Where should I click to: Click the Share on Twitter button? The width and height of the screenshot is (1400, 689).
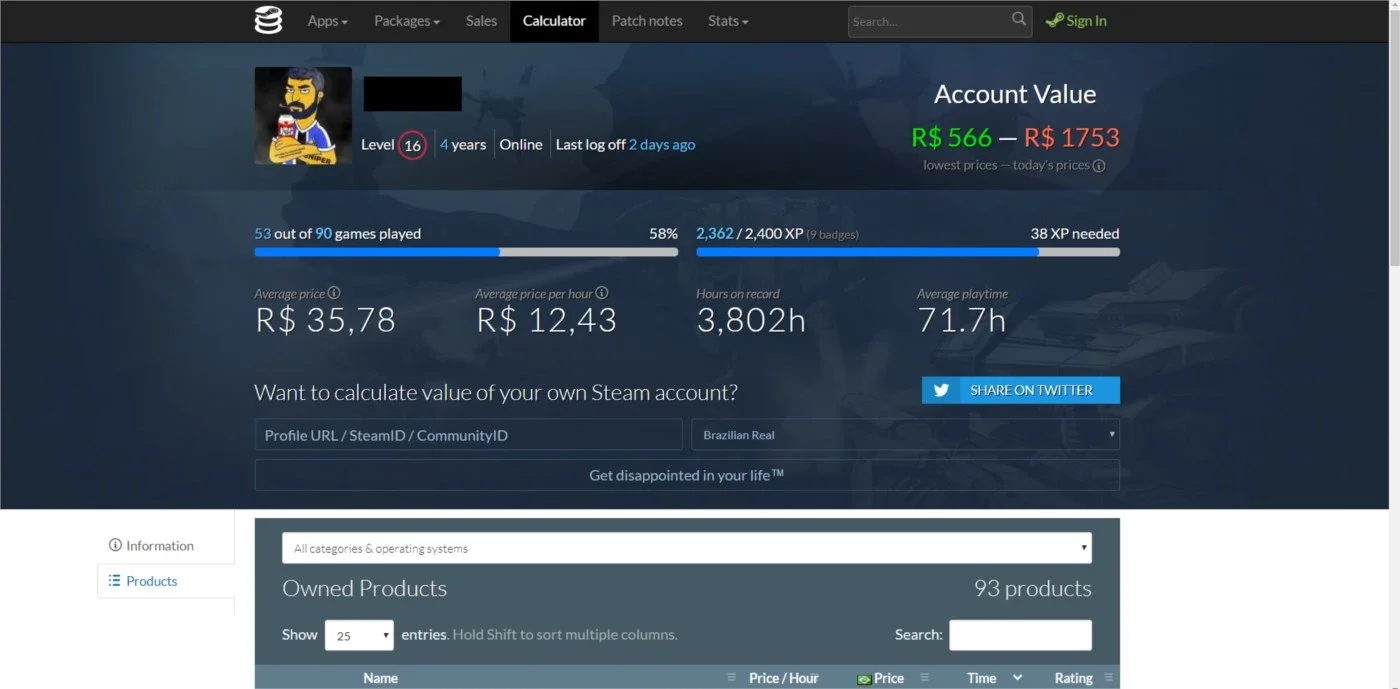(1021, 390)
